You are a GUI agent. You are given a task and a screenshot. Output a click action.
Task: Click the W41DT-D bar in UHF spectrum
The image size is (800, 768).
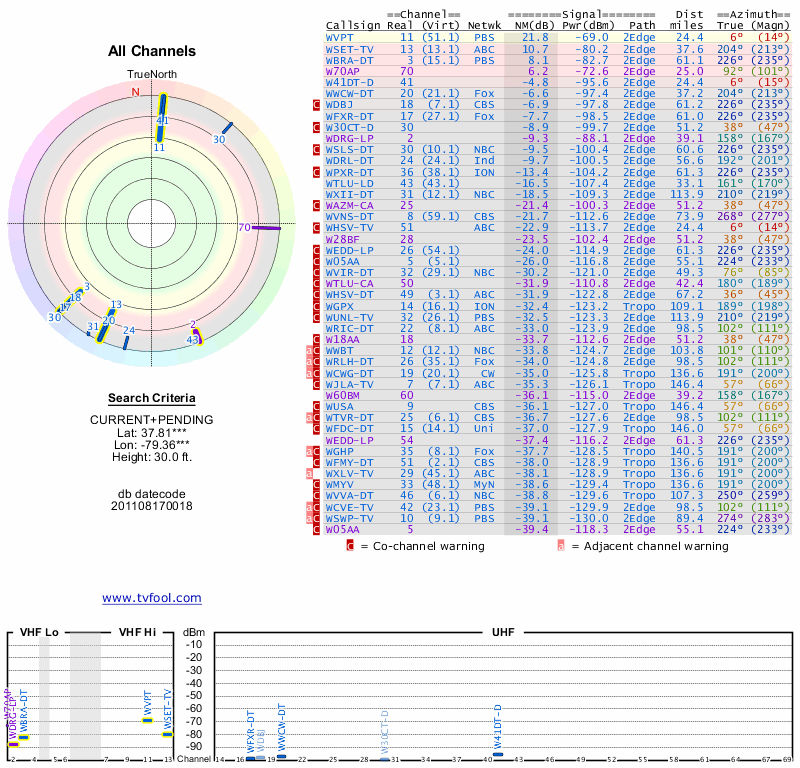click(x=498, y=755)
